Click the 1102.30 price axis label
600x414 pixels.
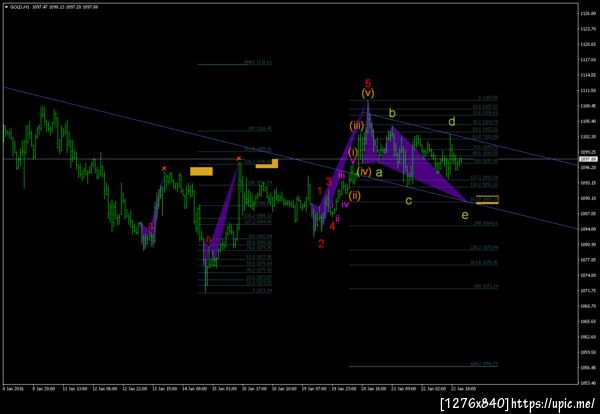pos(589,137)
